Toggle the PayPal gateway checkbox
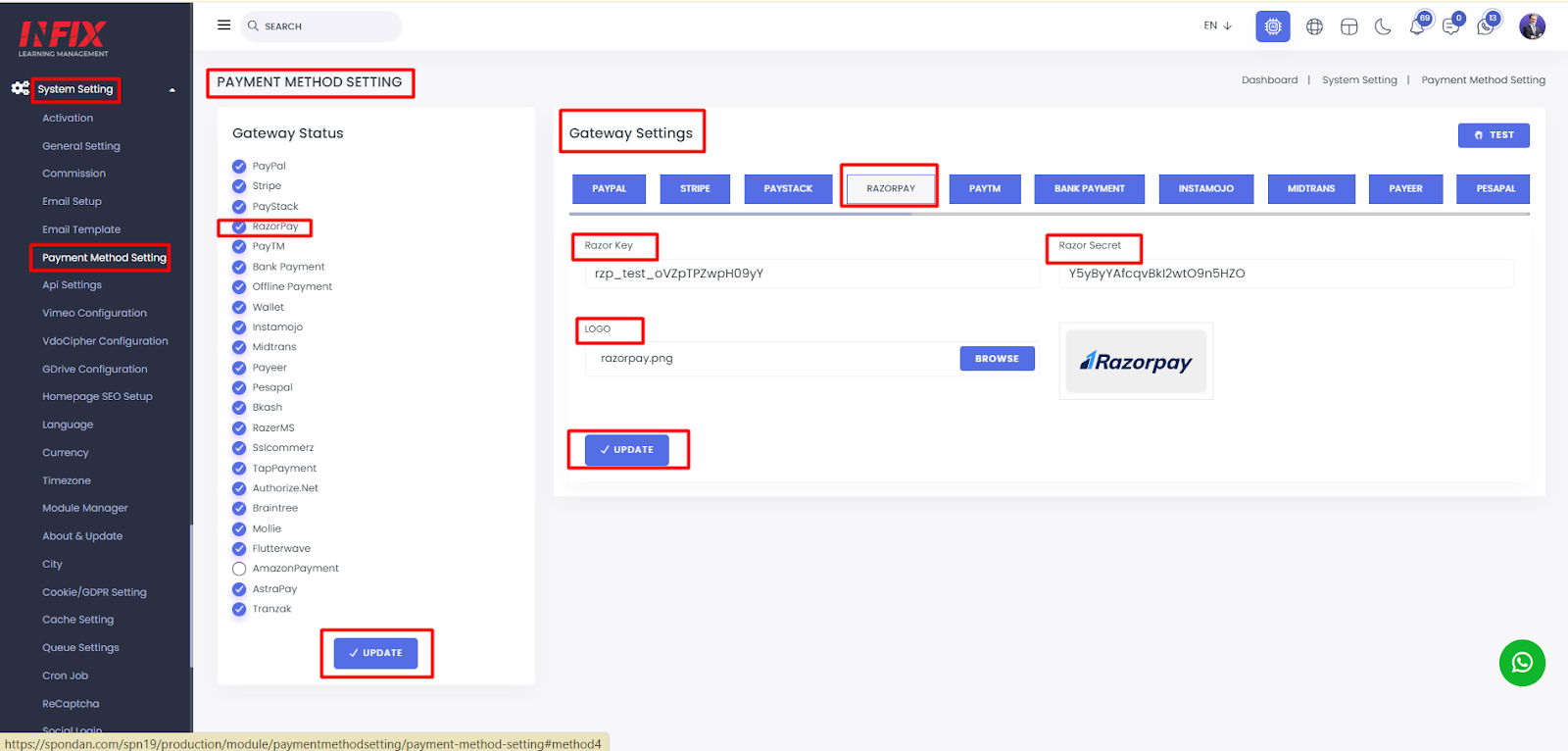This screenshot has width=1568, height=751. point(239,166)
